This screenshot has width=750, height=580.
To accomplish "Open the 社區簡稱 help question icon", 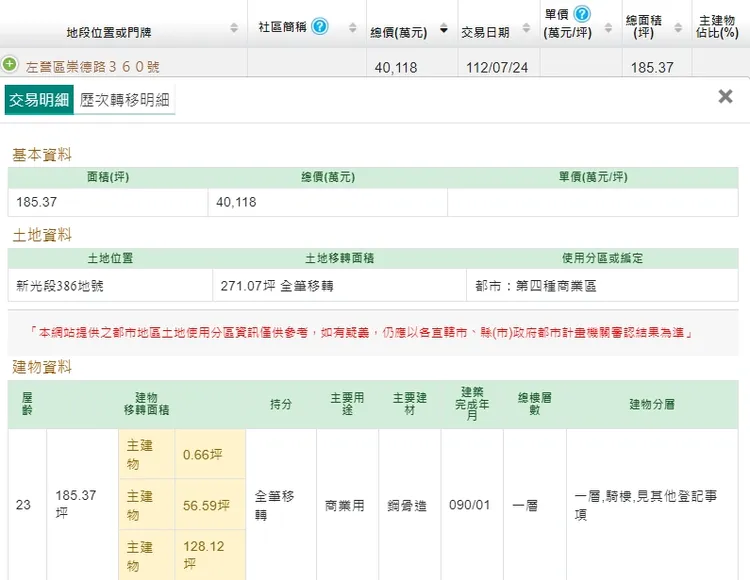I will coord(320,26).
